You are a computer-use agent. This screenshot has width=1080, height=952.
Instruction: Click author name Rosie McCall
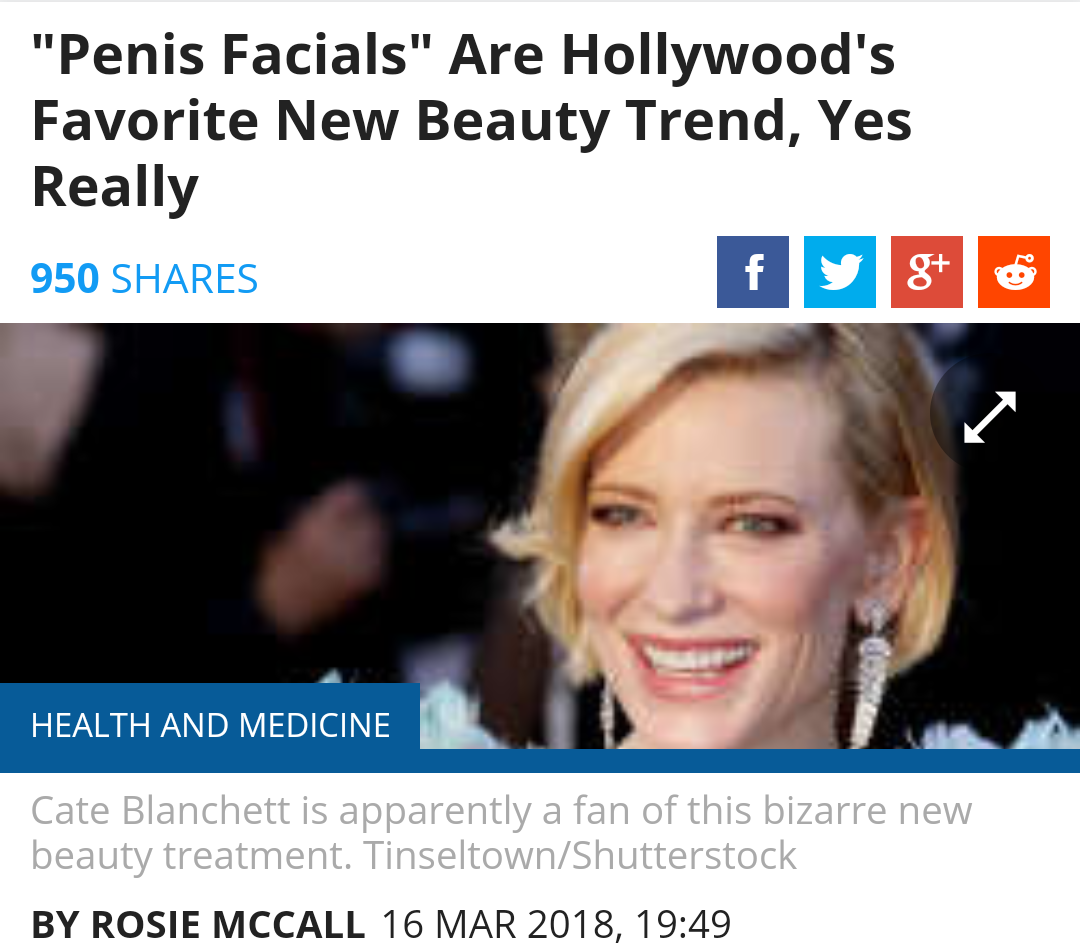228,924
